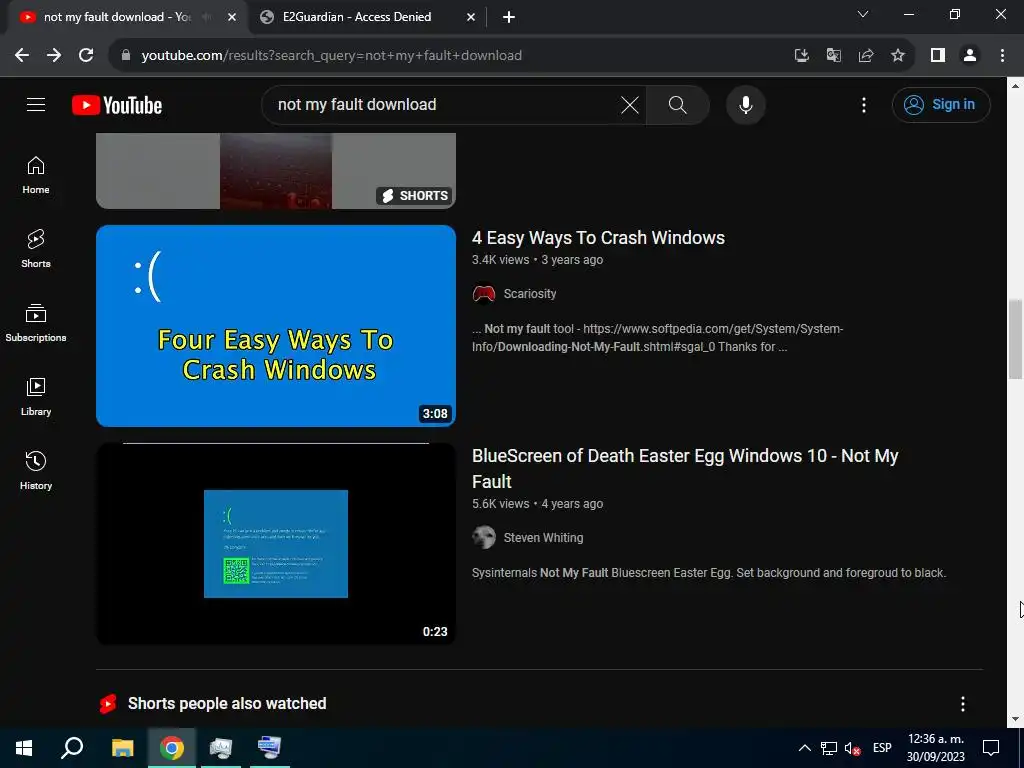The image size is (1024, 768).
Task: Click the YouTube logo
Action: pos(117,105)
